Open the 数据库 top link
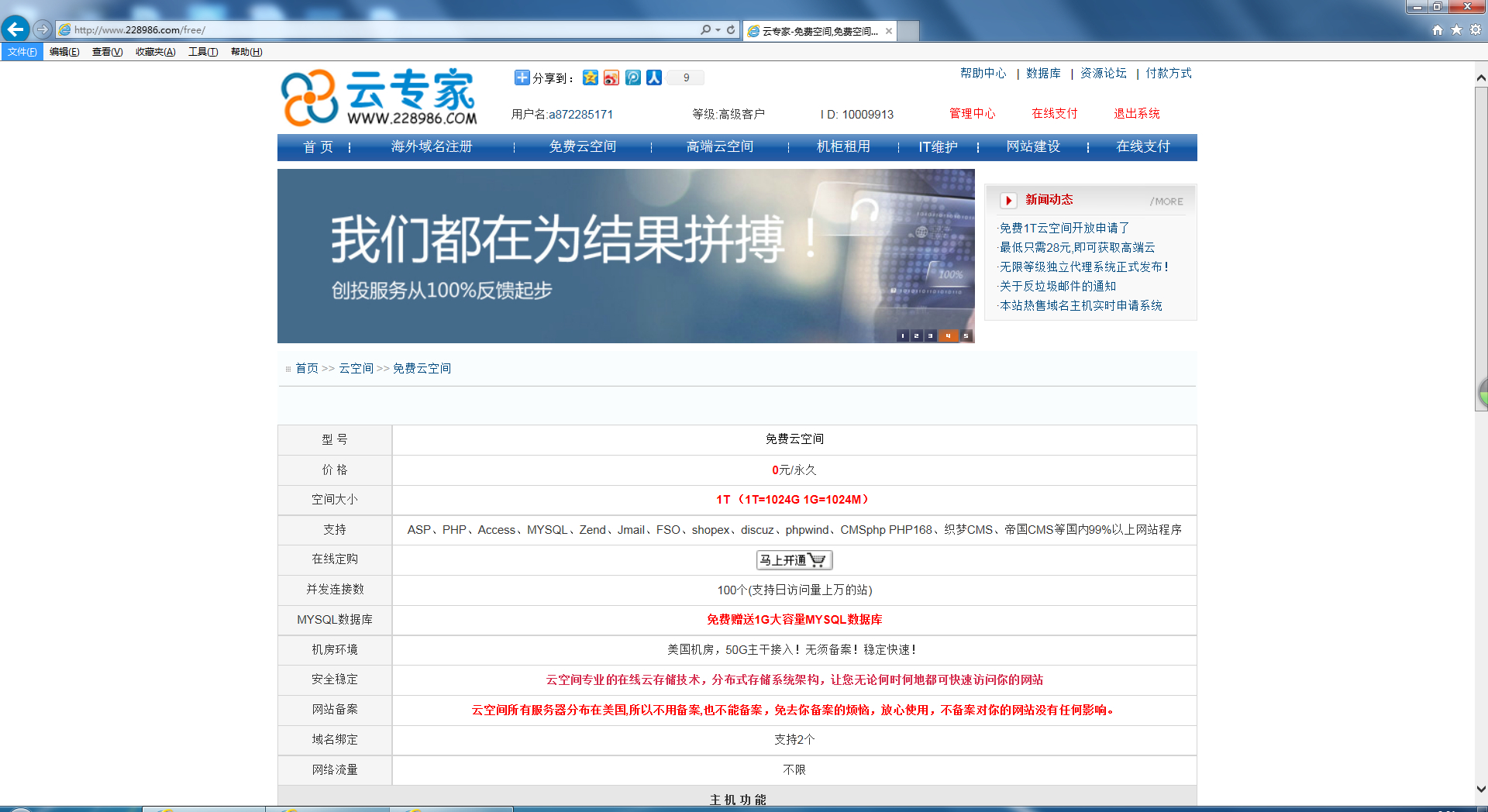Image resolution: width=1488 pixels, height=812 pixels. pyautogui.click(x=1043, y=73)
